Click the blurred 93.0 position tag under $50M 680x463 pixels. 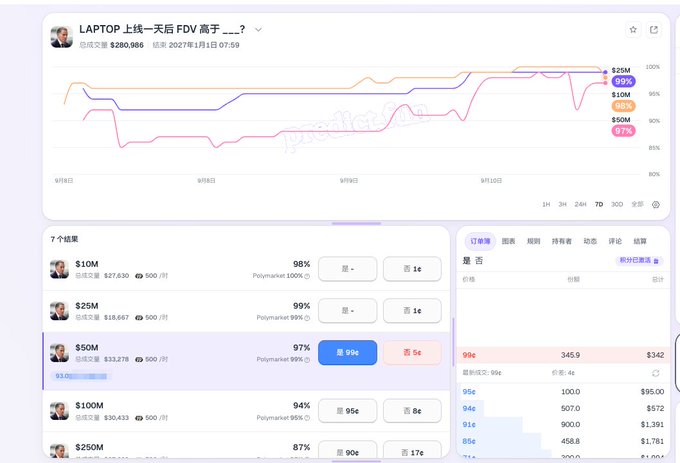(81, 376)
